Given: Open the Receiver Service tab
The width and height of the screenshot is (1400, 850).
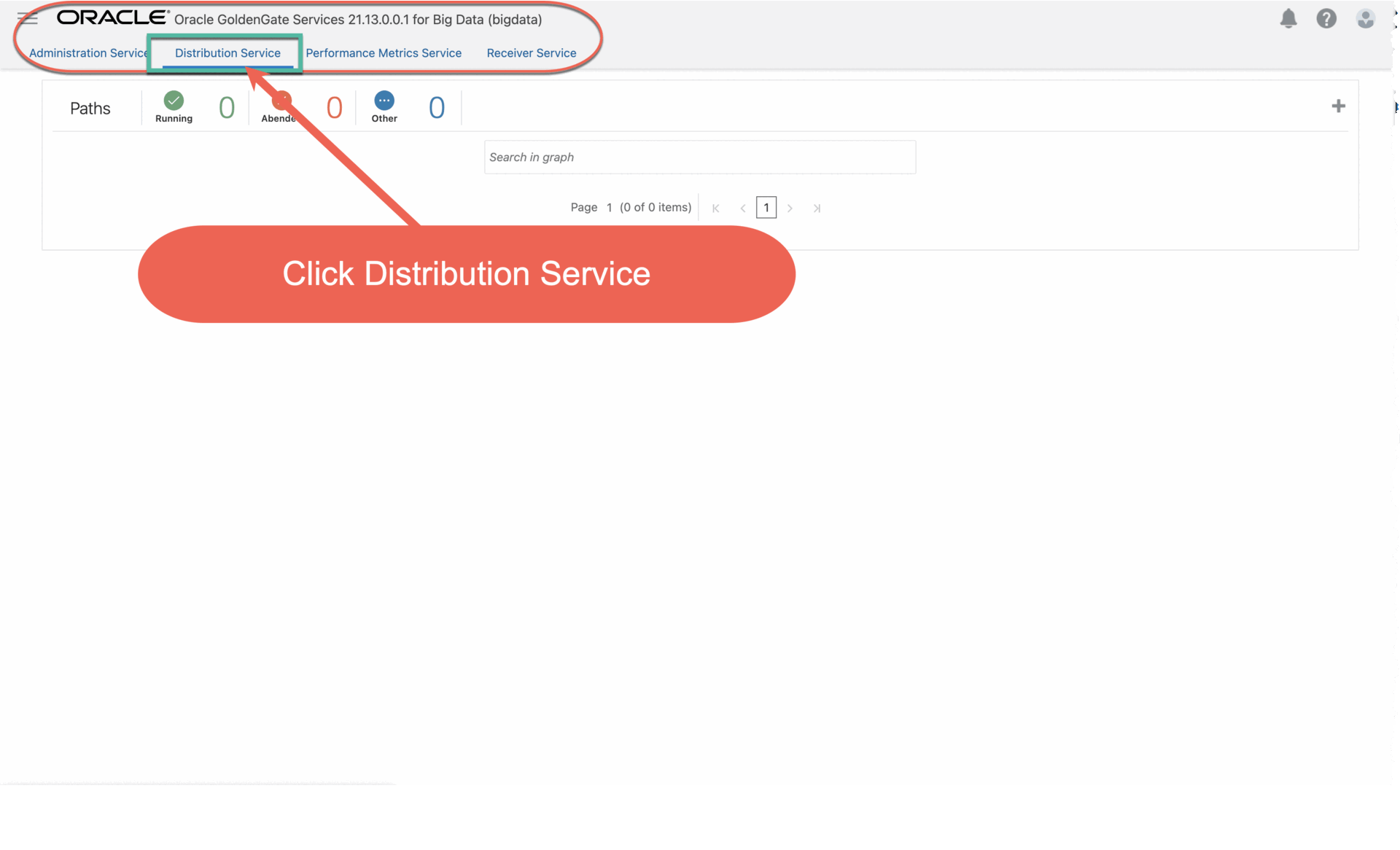Looking at the screenshot, I should coord(532,53).
